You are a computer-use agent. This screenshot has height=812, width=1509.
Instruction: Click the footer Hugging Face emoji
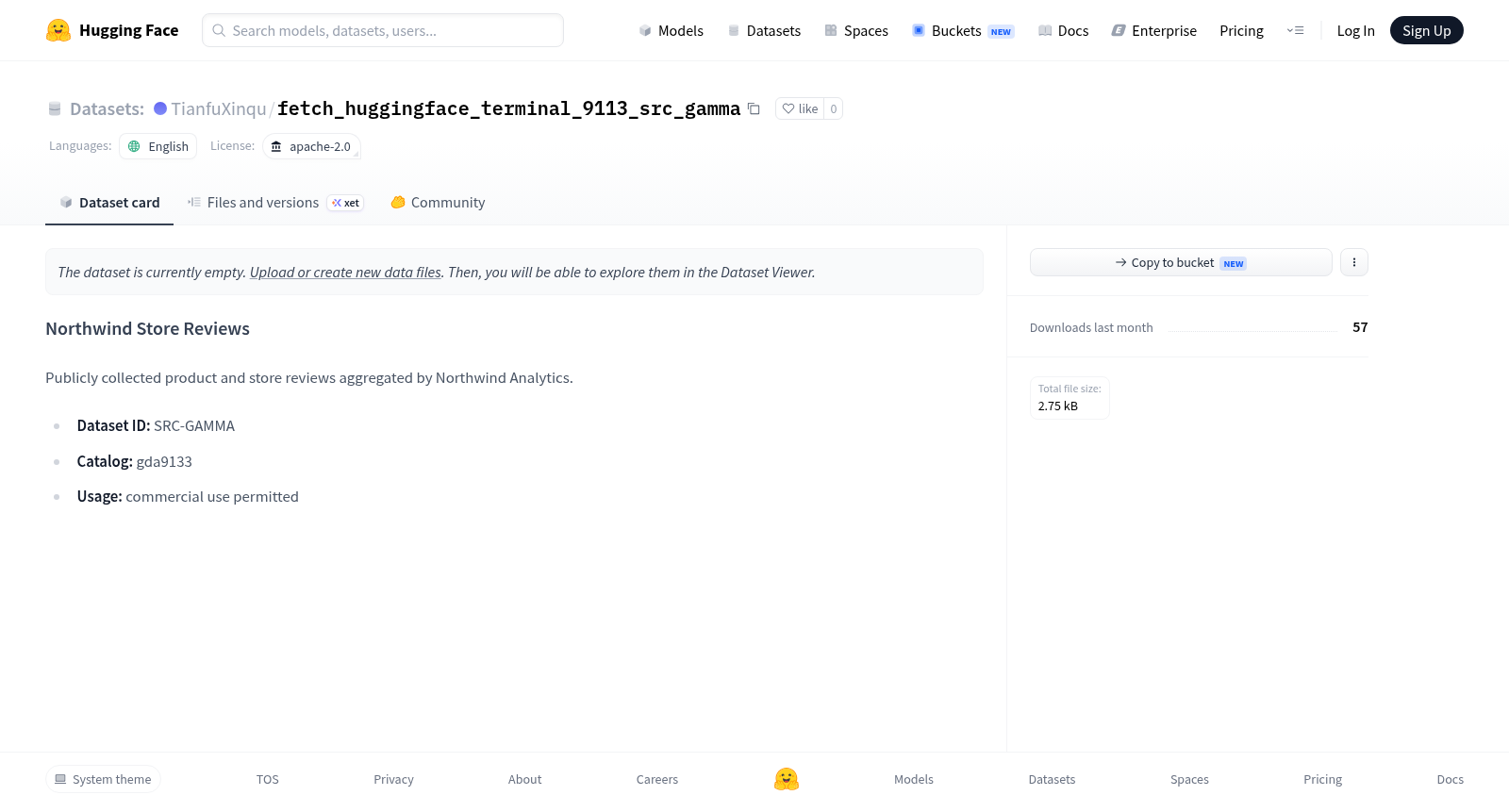(787, 779)
